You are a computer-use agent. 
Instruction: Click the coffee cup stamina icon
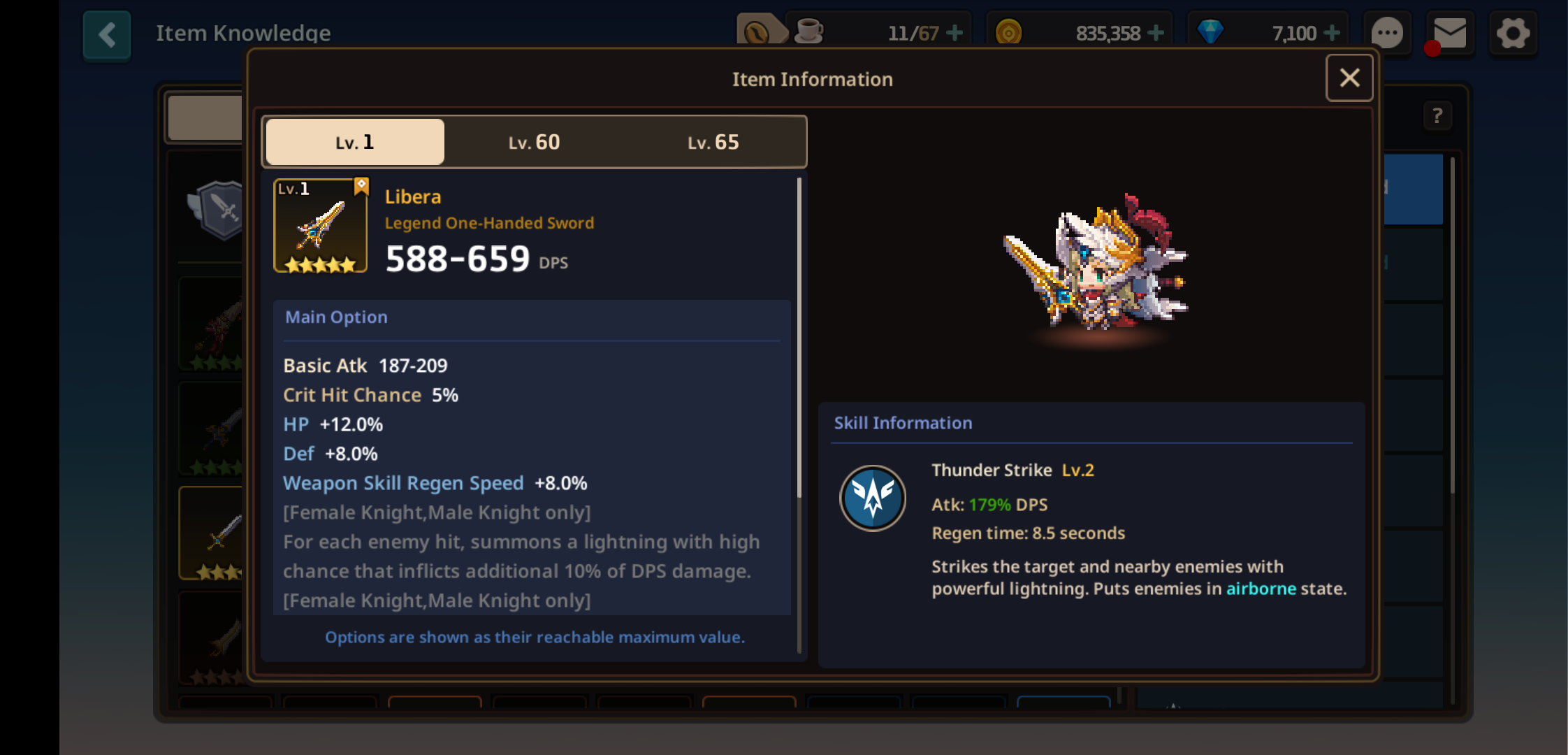click(808, 31)
